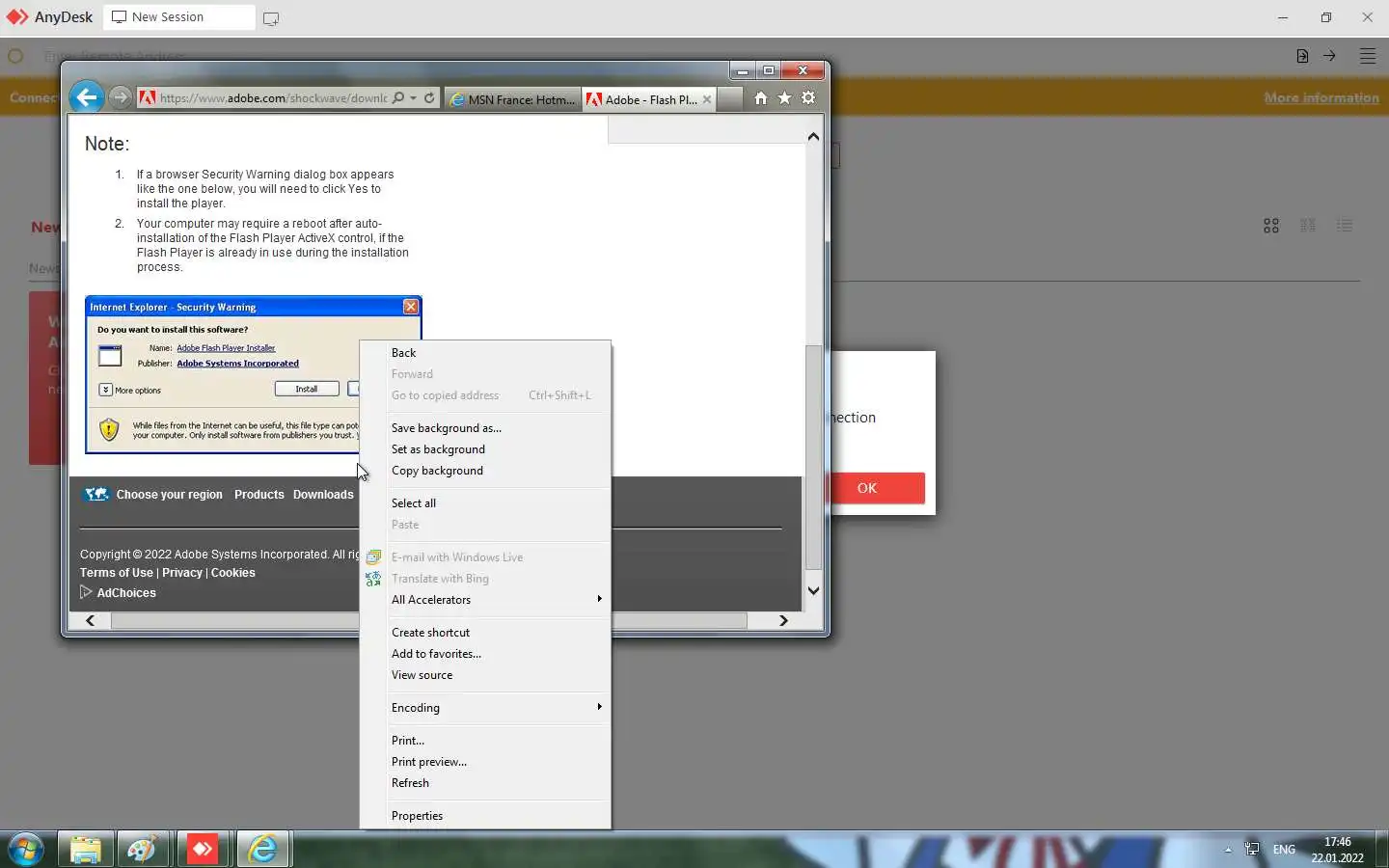Image resolution: width=1389 pixels, height=868 pixels.
Task: Choose Print… in the context menu
Action: coord(485,741)
